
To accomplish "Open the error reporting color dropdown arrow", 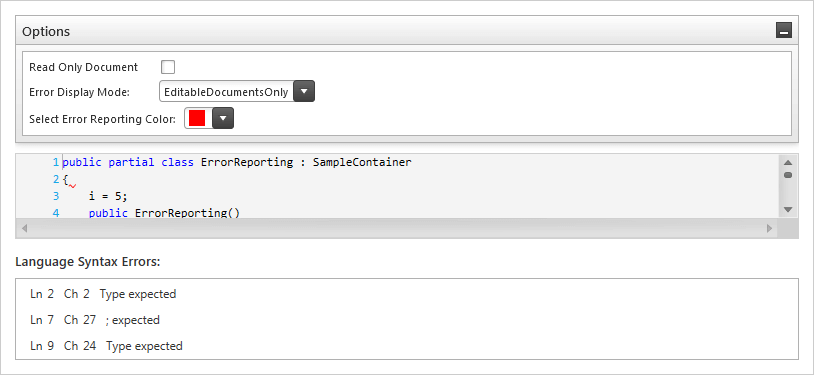I will pyautogui.click(x=223, y=118).
